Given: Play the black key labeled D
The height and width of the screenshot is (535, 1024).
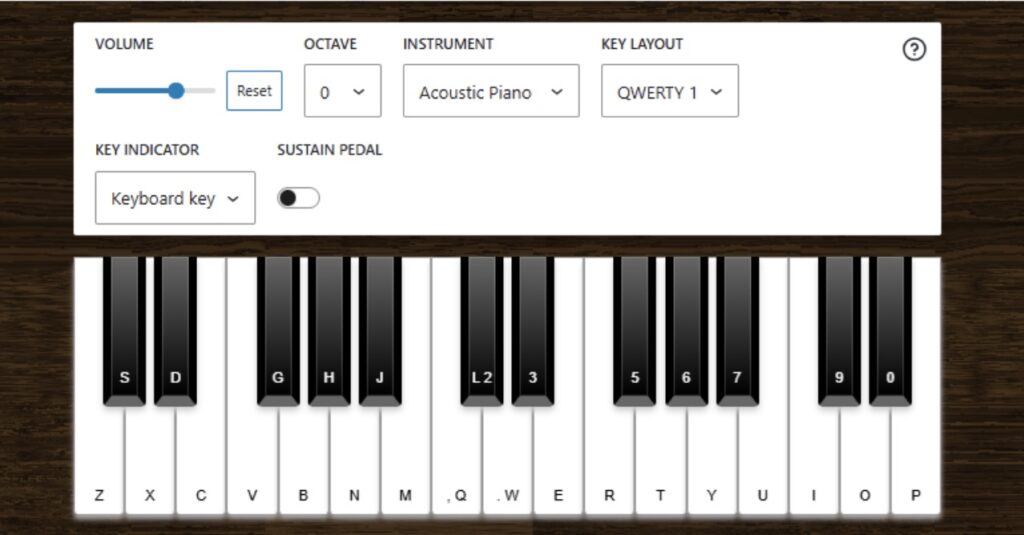Looking at the screenshot, I should click(x=175, y=330).
